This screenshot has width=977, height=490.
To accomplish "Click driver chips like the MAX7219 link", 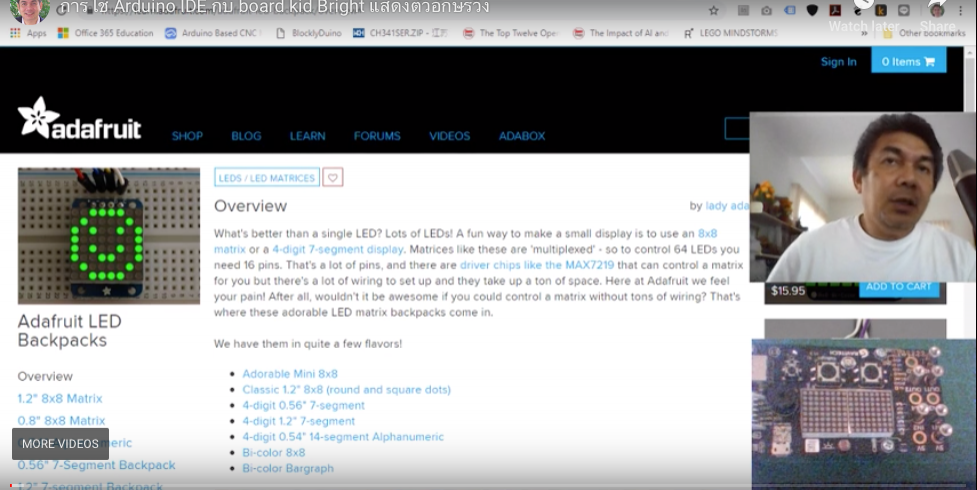I will coord(536,265).
